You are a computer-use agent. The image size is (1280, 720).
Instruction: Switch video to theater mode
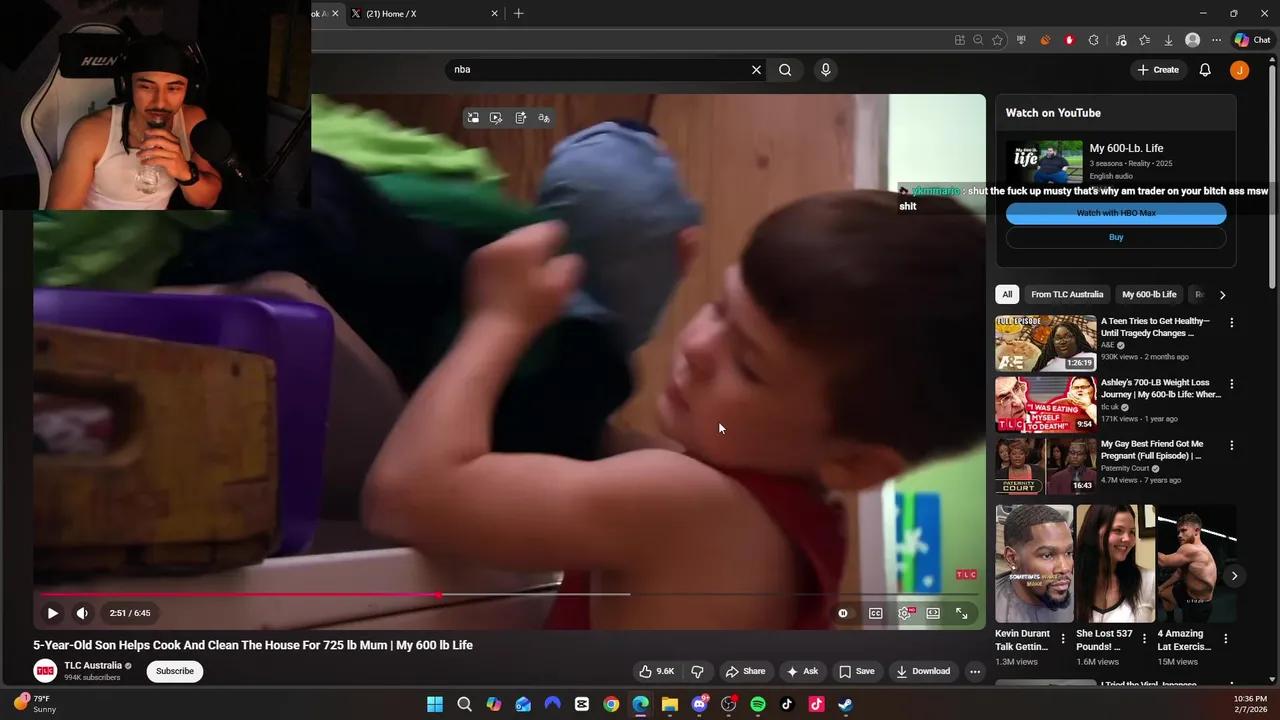click(933, 613)
